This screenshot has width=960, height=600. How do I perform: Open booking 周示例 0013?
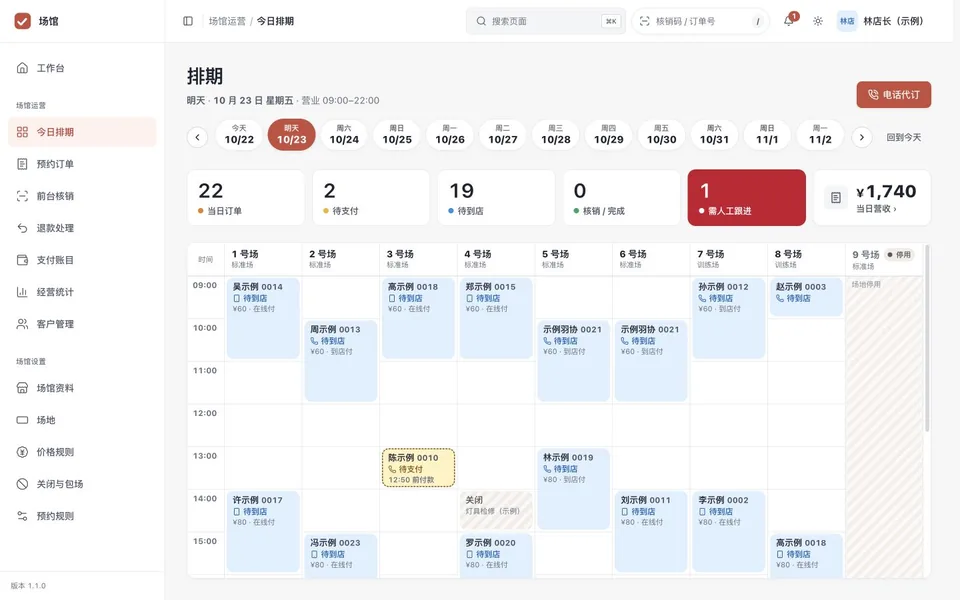coord(340,361)
